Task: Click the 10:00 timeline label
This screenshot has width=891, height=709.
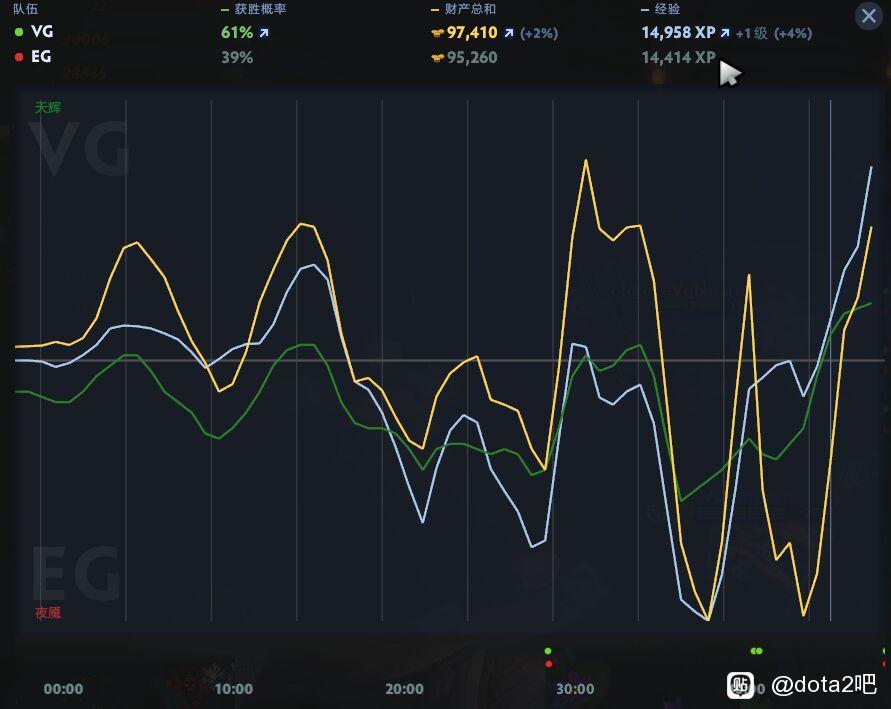Action: click(234, 689)
